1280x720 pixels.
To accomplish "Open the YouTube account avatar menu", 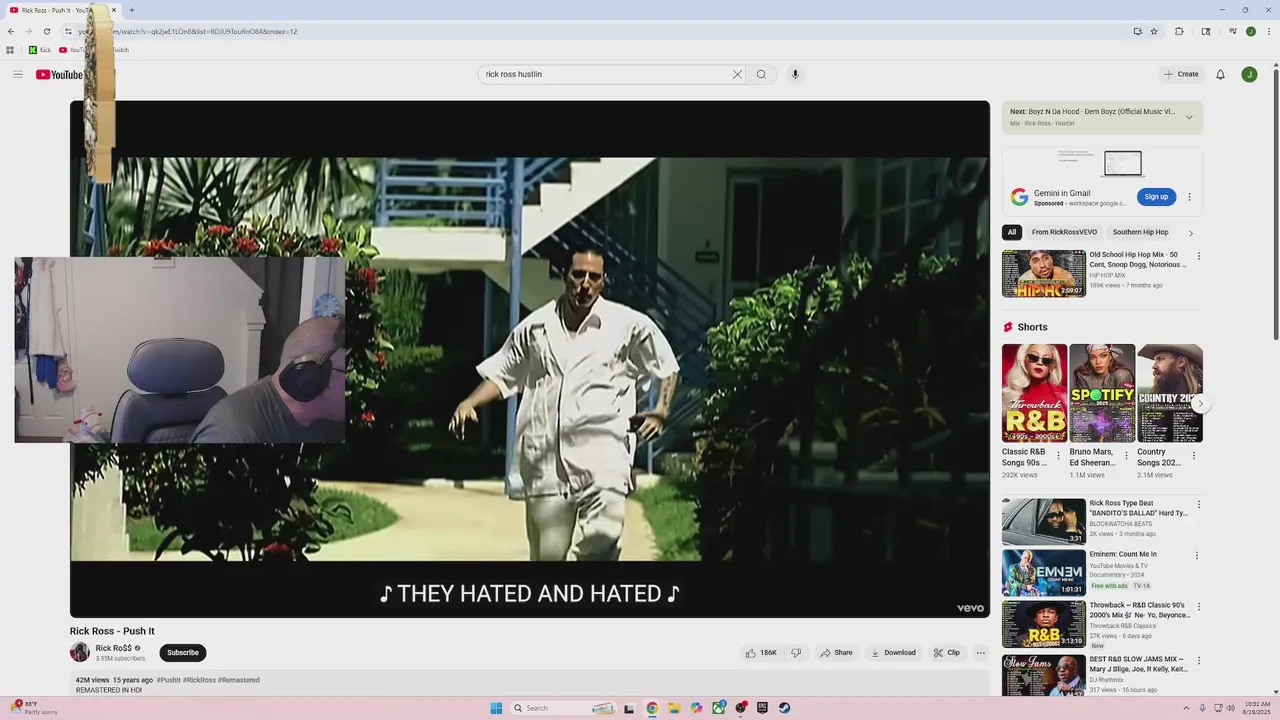I will (x=1249, y=74).
